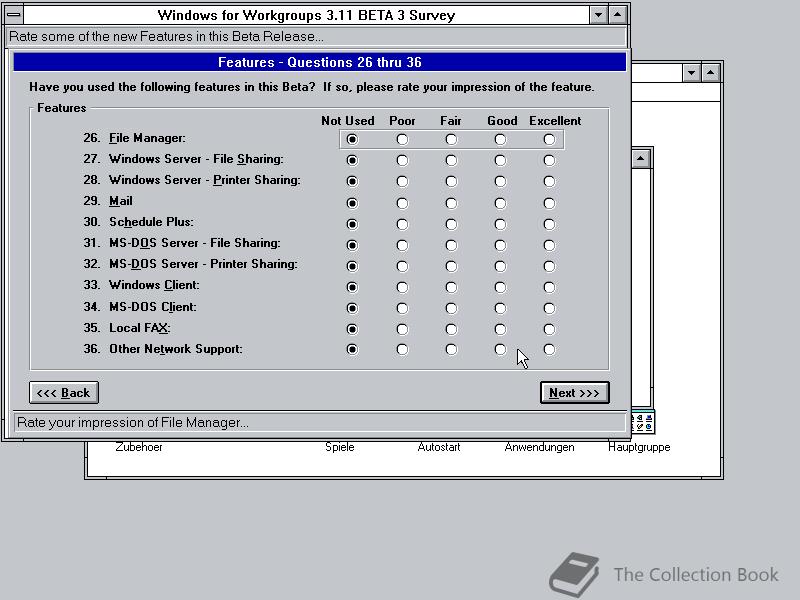This screenshot has height=600, width=800.
Task: Go to the next survey page
Action: tap(574, 392)
